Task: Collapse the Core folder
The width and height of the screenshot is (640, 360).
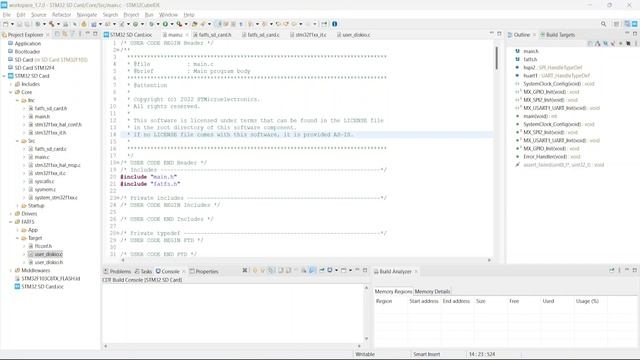Action: (x=11, y=92)
